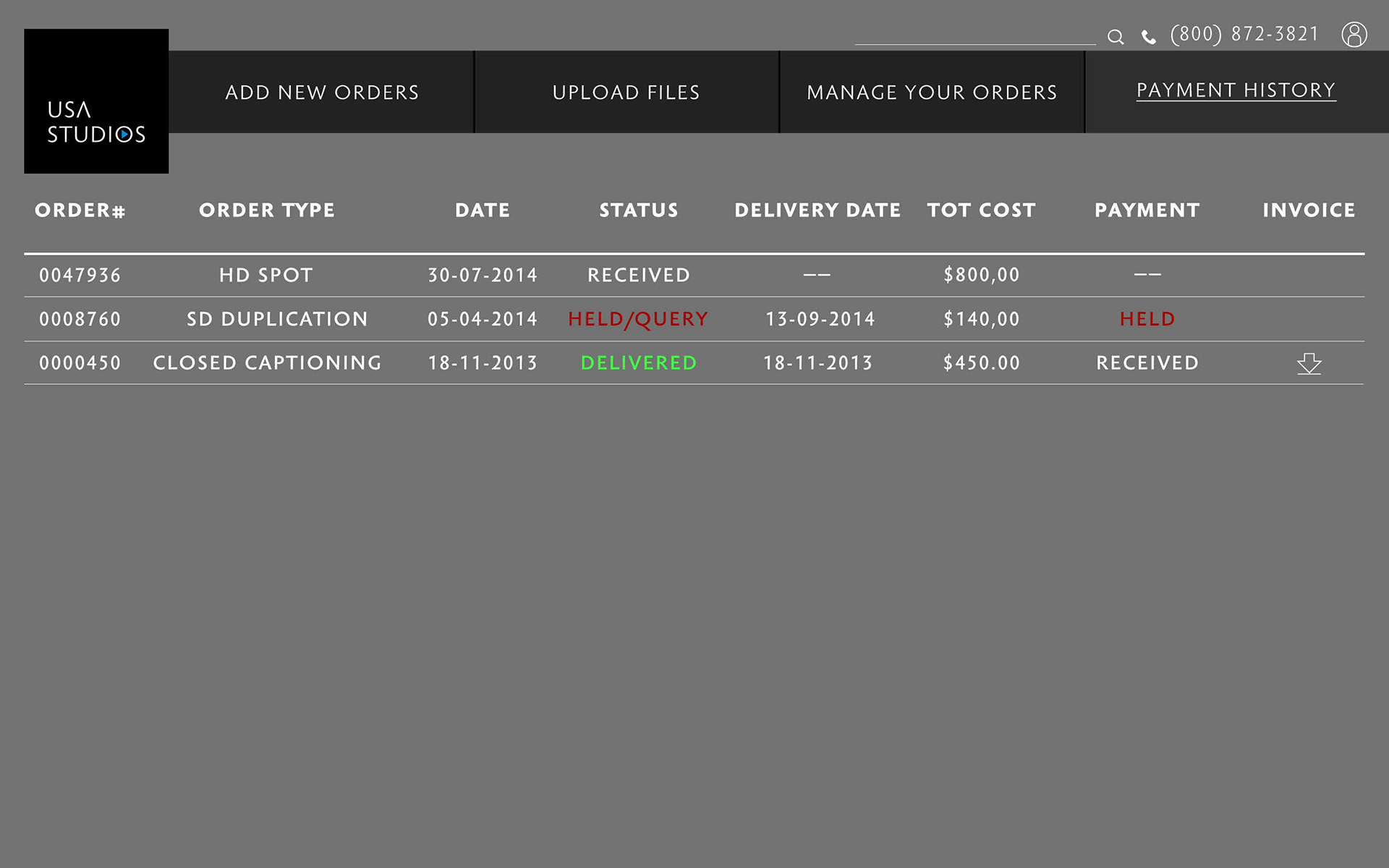Click the HELD/QUERY status text
This screenshot has width=1389, height=868.
(x=638, y=319)
